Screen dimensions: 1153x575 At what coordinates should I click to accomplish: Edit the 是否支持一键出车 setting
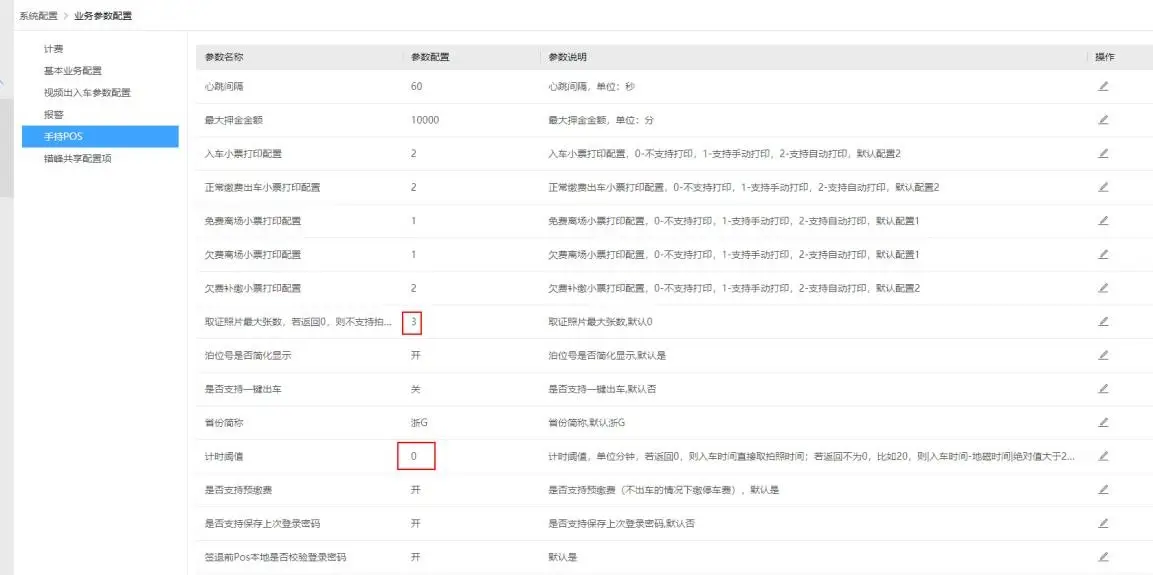[1103, 388]
